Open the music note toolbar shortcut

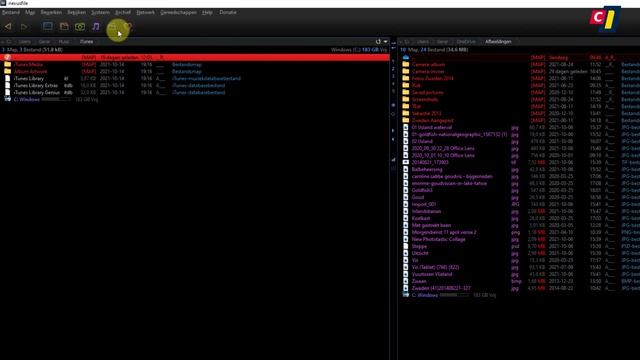96,27
